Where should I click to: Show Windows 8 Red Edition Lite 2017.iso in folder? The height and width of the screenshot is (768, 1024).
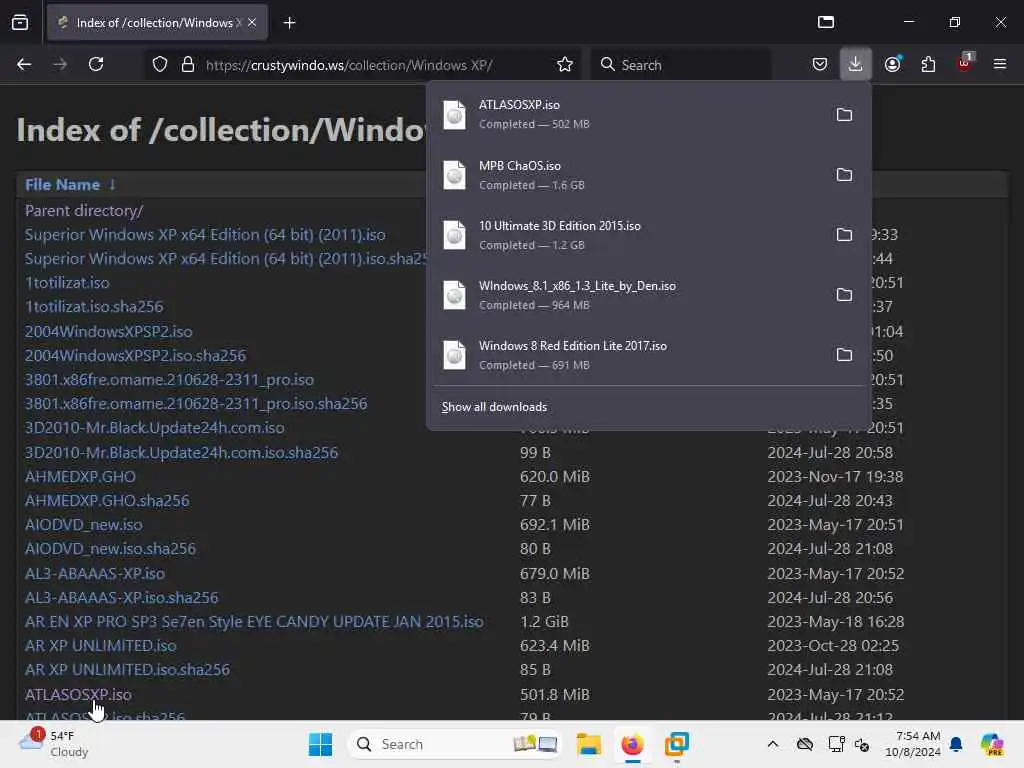click(844, 355)
